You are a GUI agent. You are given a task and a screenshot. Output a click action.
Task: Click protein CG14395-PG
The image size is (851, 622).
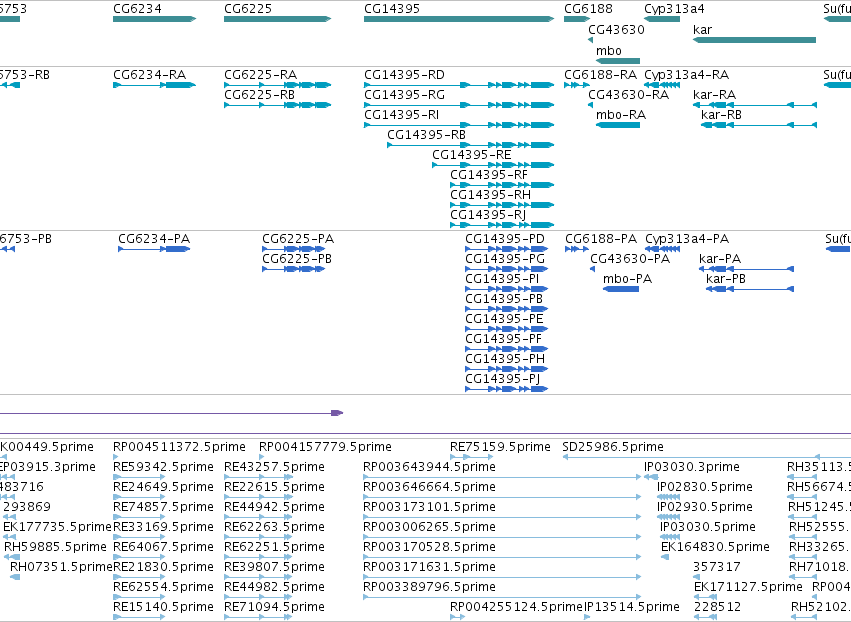click(x=505, y=259)
